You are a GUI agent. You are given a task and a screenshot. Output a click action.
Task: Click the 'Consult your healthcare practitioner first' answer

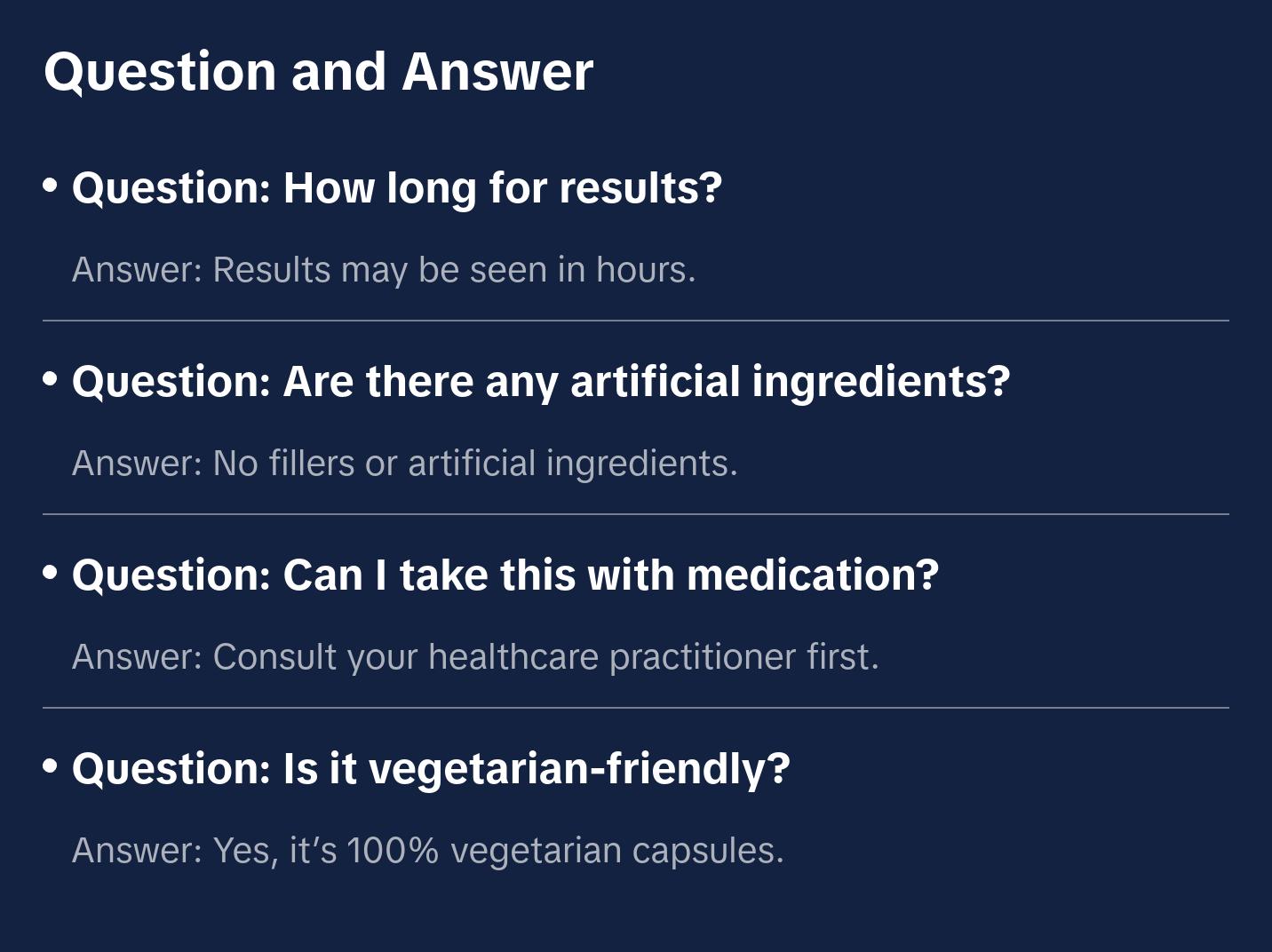click(545, 657)
